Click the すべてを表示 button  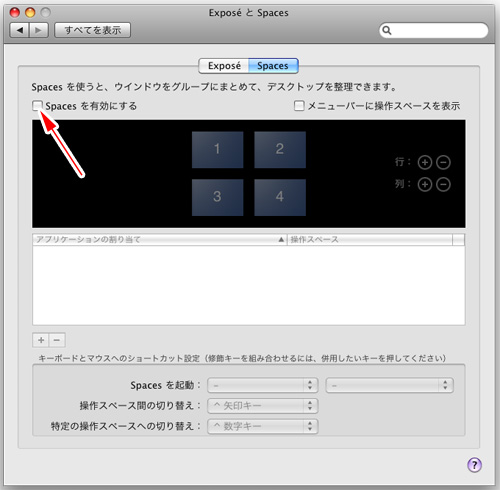92,30
